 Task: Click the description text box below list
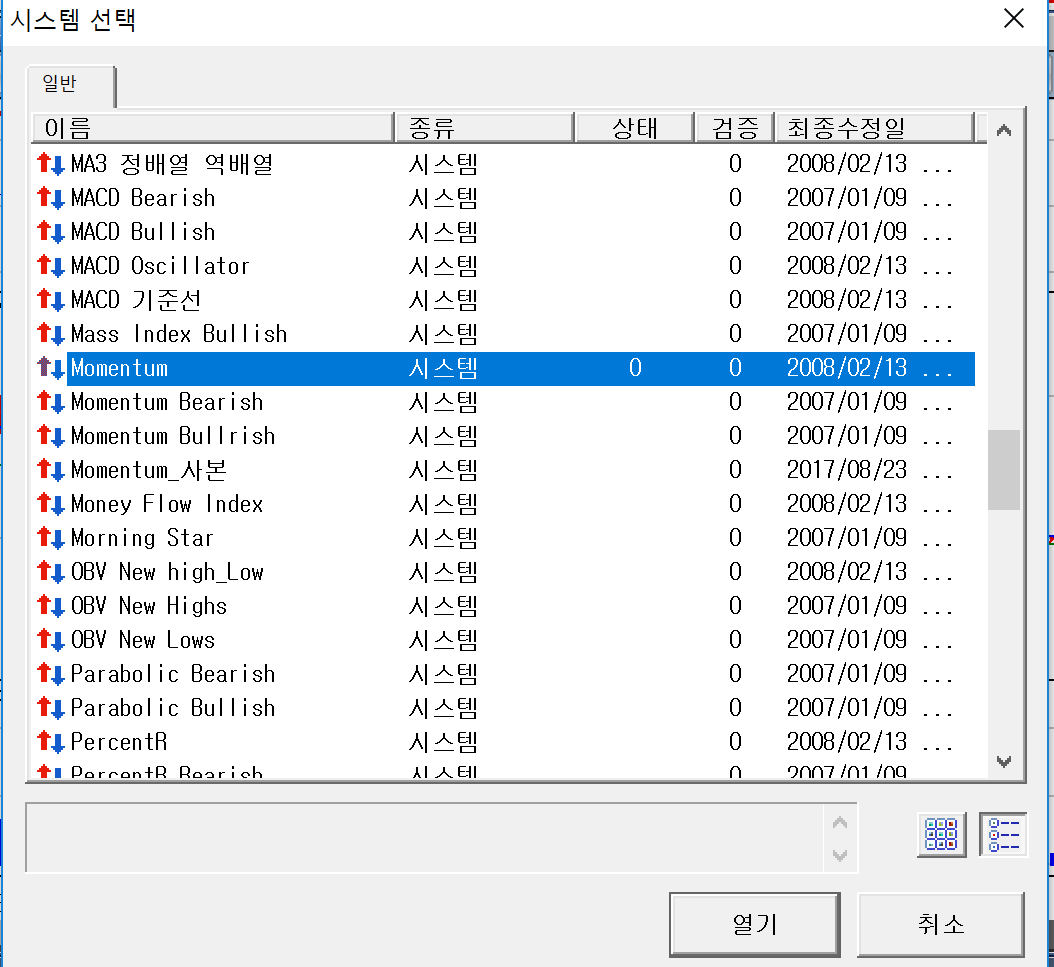click(x=425, y=837)
